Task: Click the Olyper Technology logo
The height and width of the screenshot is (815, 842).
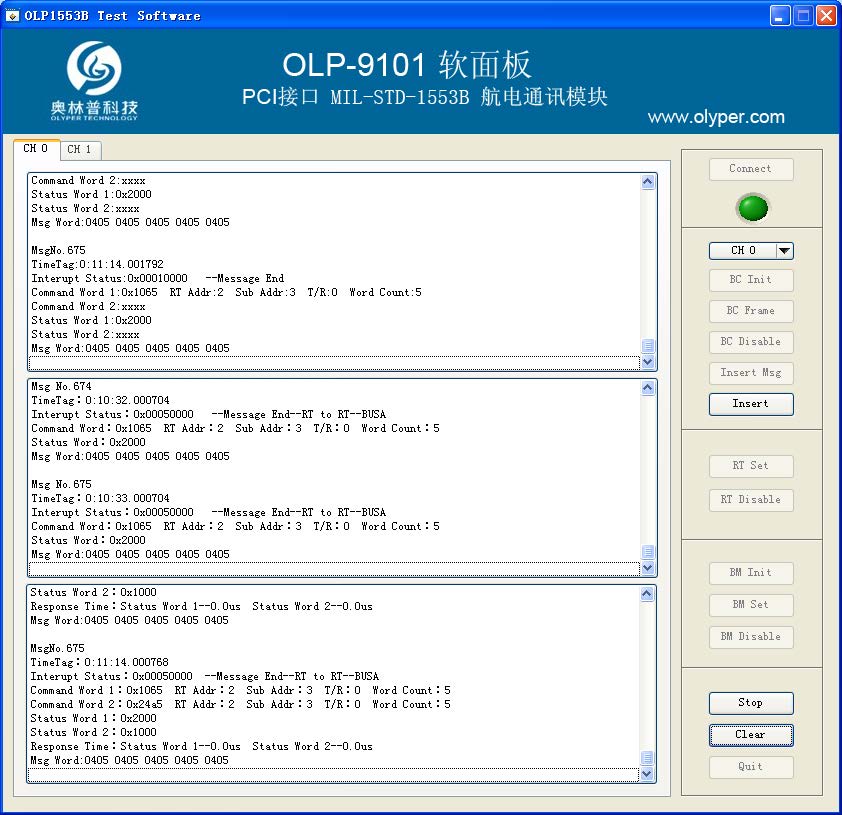Action: click(x=95, y=81)
